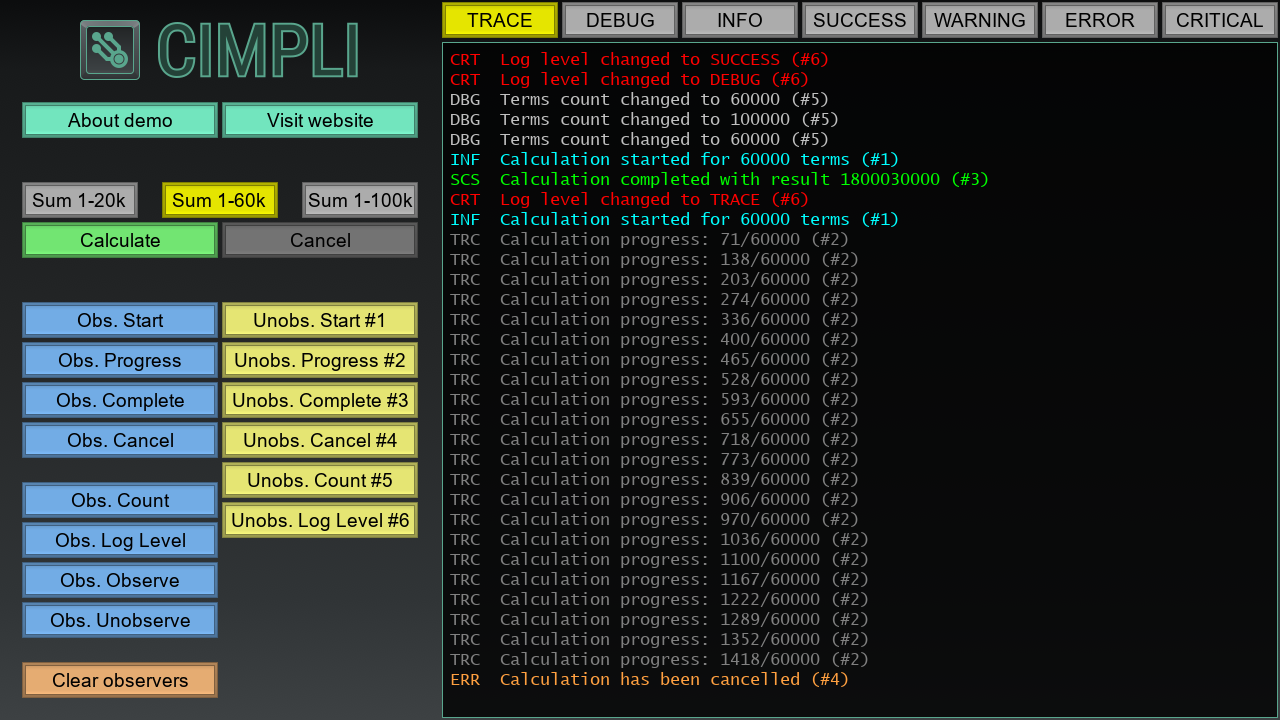This screenshot has width=1280, height=720.
Task: Select progress line '71/60000'
Action: [650, 240]
